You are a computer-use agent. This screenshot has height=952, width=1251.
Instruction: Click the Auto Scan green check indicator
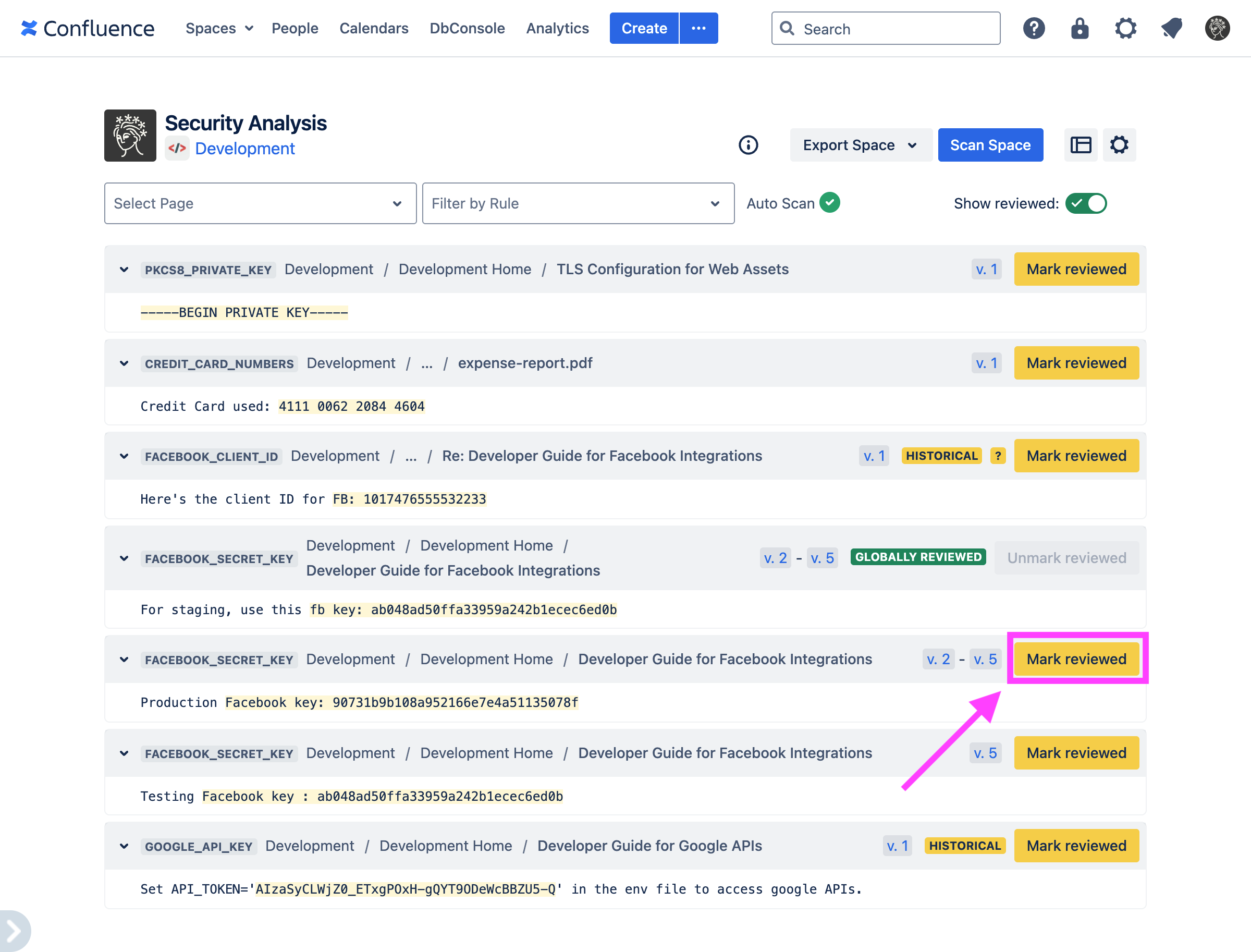829,203
